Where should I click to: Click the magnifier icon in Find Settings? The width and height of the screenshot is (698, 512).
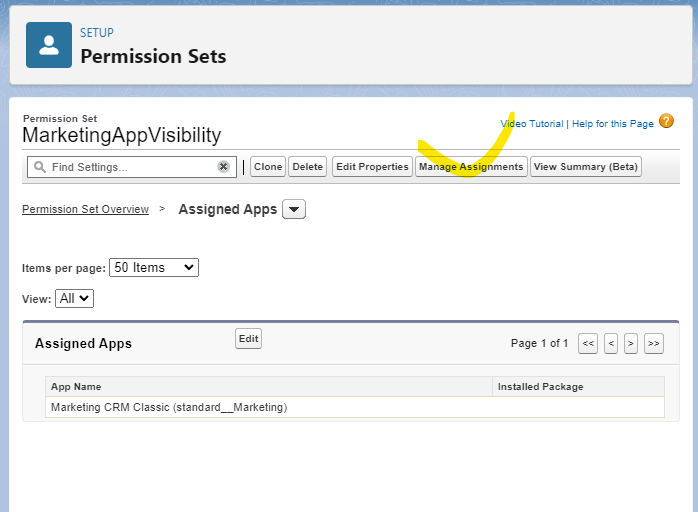click(40, 167)
